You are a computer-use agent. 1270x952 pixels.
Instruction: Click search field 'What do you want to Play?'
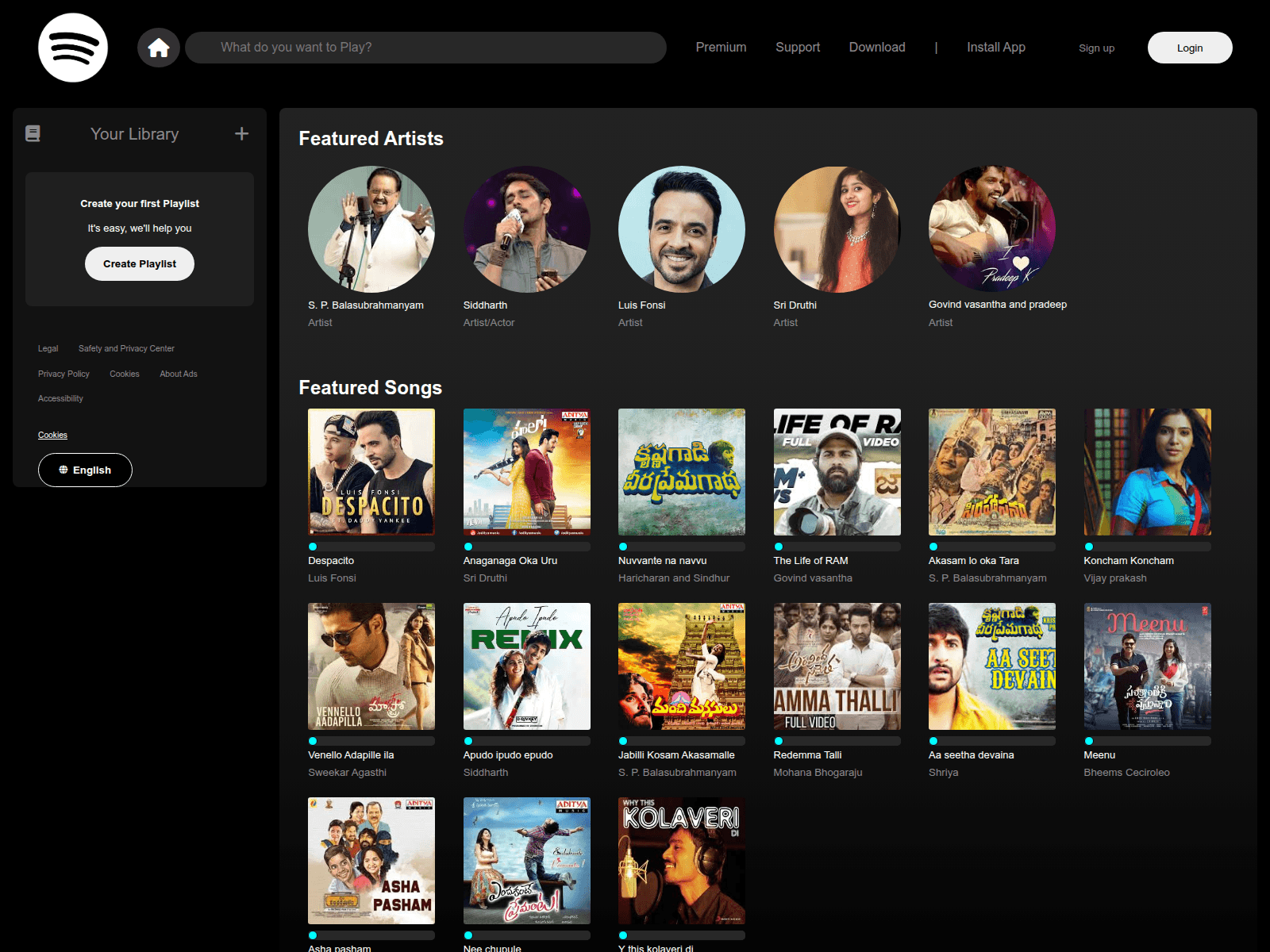point(425,48)
